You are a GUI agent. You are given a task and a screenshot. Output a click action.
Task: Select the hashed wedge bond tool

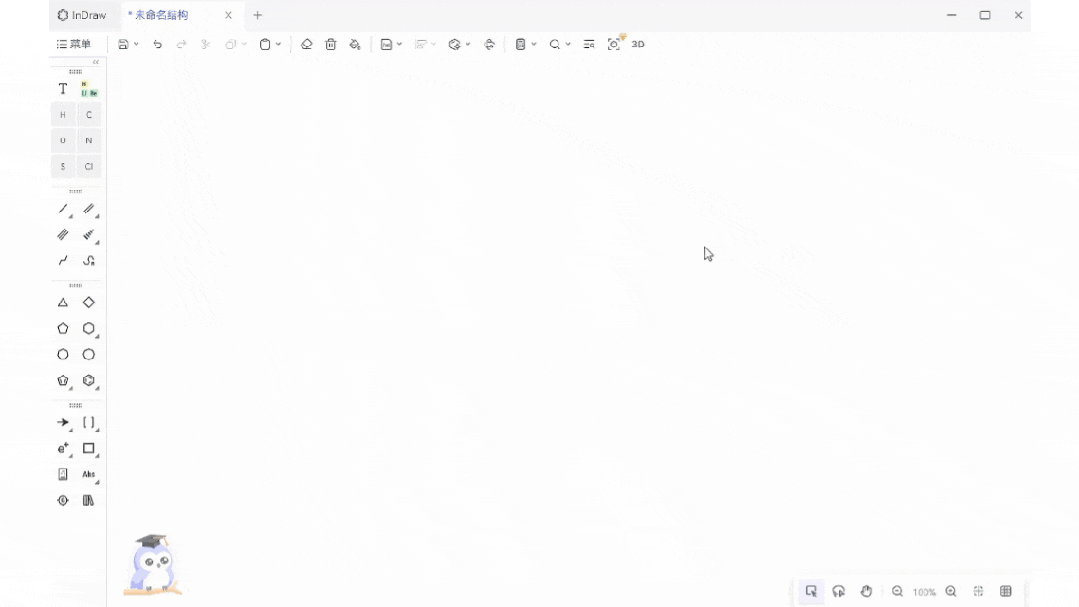click(x=89, y=235)
